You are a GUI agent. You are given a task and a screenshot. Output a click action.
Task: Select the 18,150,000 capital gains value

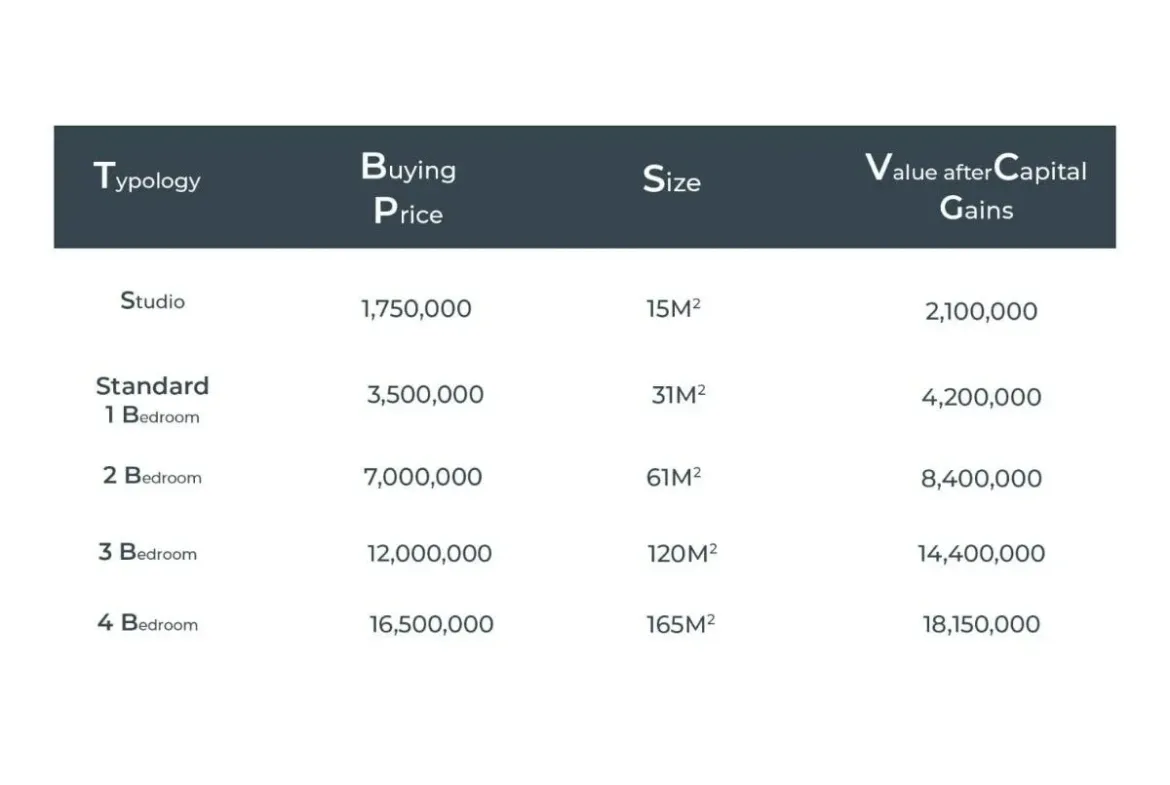(981, 624)
